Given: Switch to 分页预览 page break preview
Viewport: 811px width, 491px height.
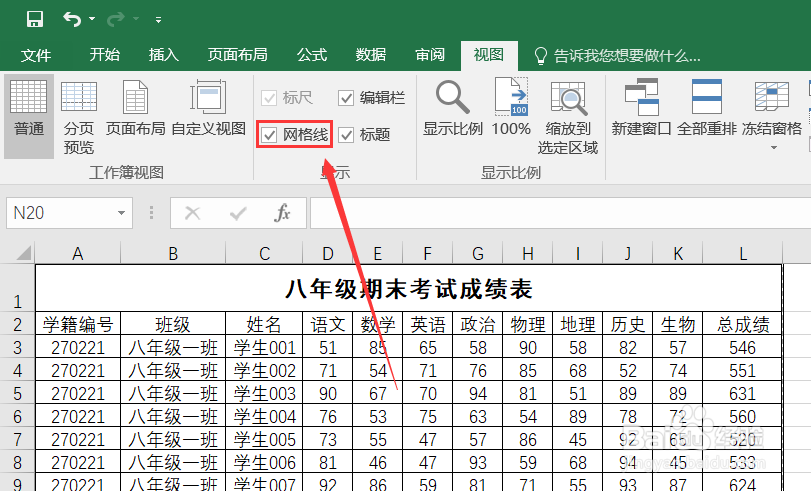Looking at the screenshot, I should (x=79, y=116).
